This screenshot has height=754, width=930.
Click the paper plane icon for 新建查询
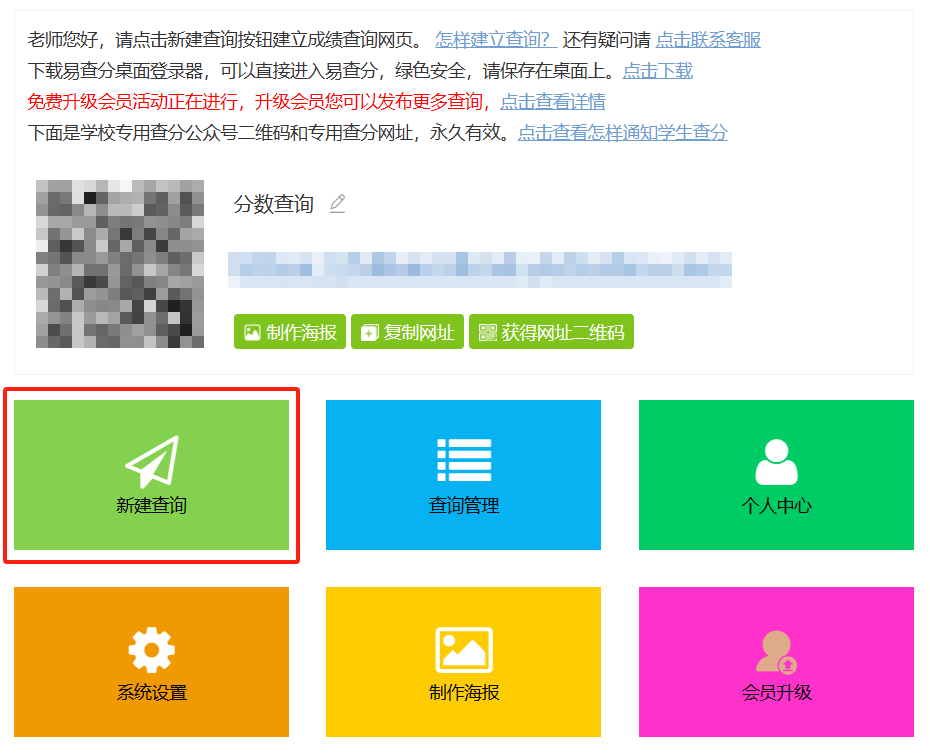[x=152, y=462]
